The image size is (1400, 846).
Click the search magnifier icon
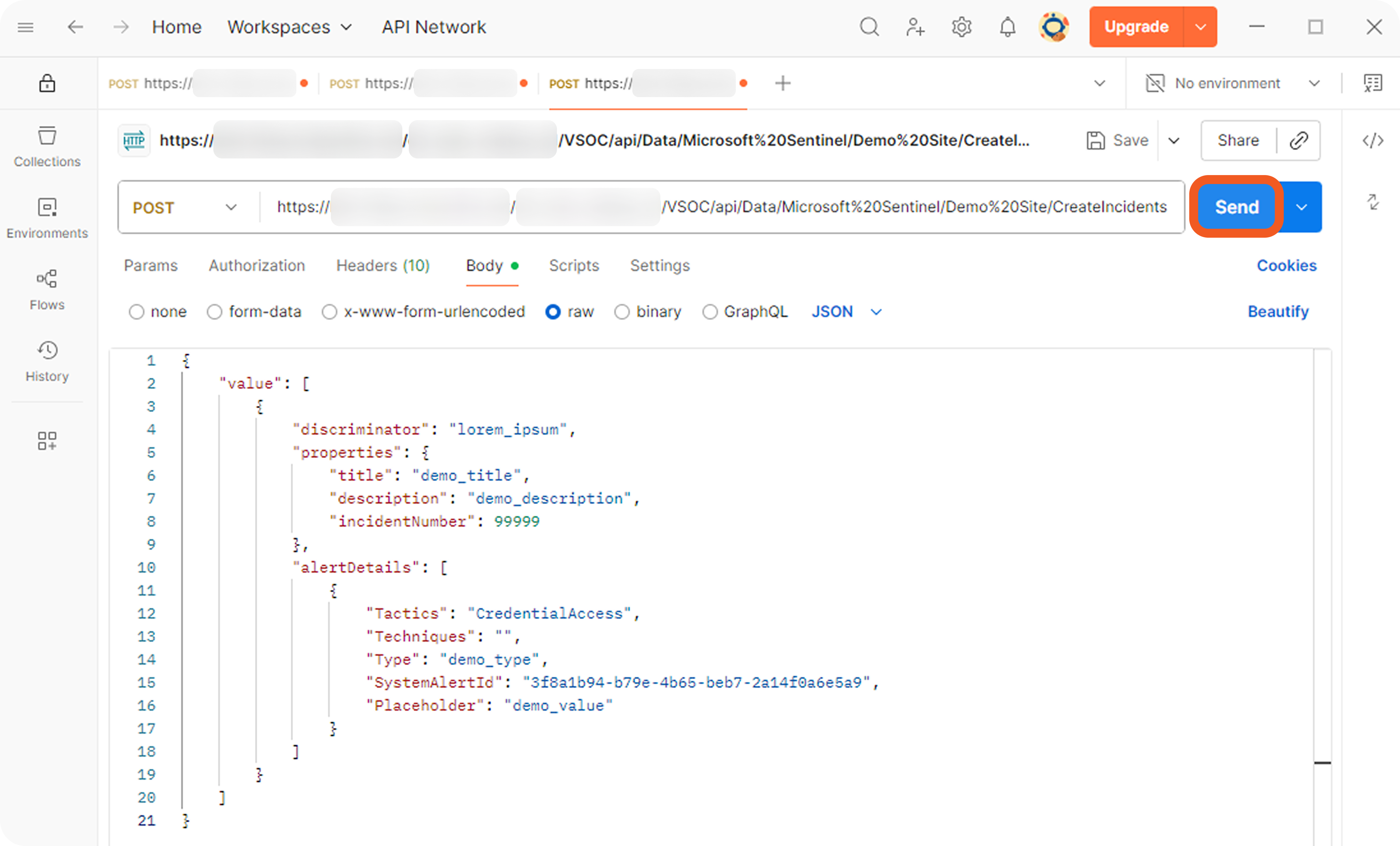(869, 27)
